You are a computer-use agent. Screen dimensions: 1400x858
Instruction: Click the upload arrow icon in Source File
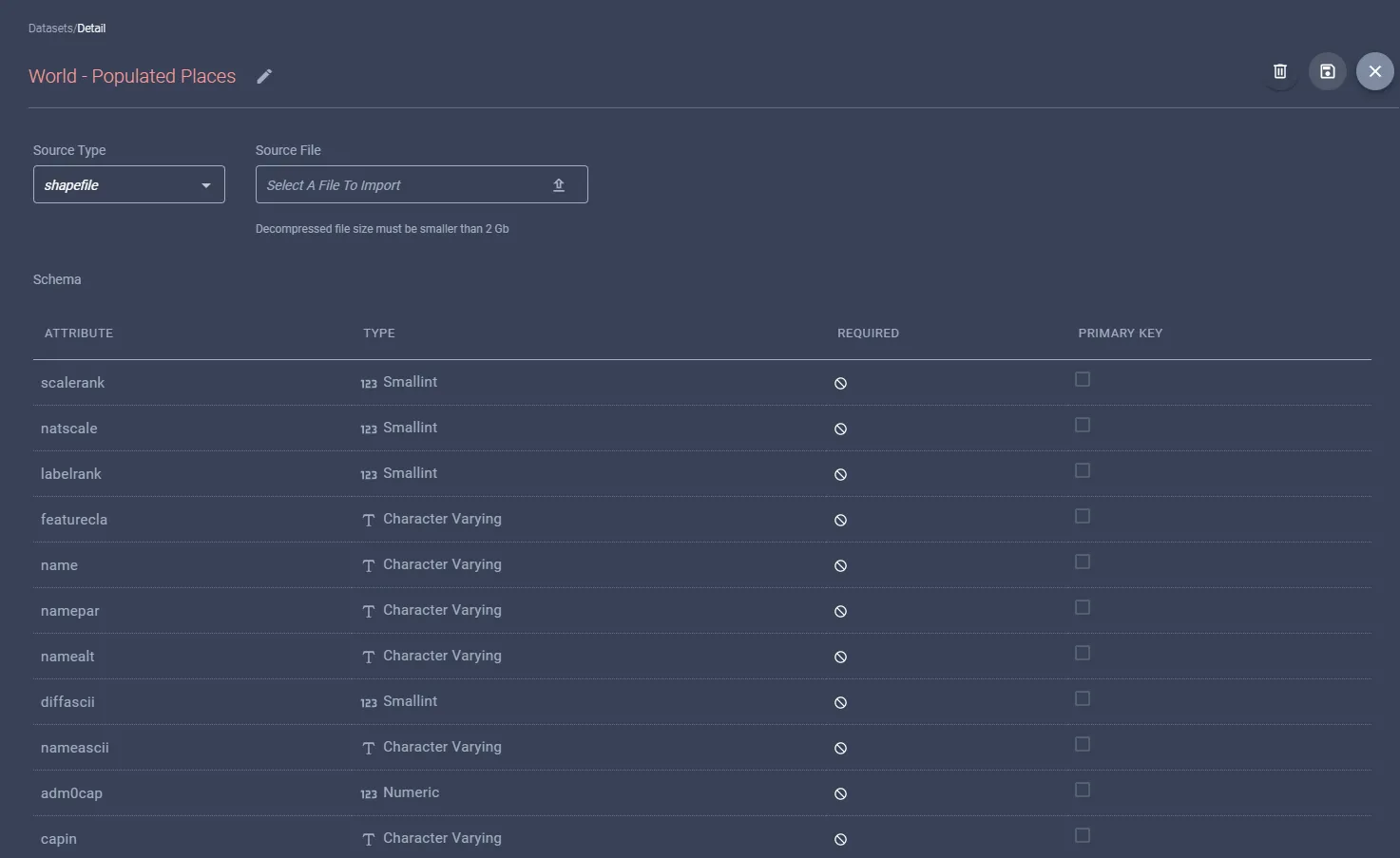click(559, 185)
